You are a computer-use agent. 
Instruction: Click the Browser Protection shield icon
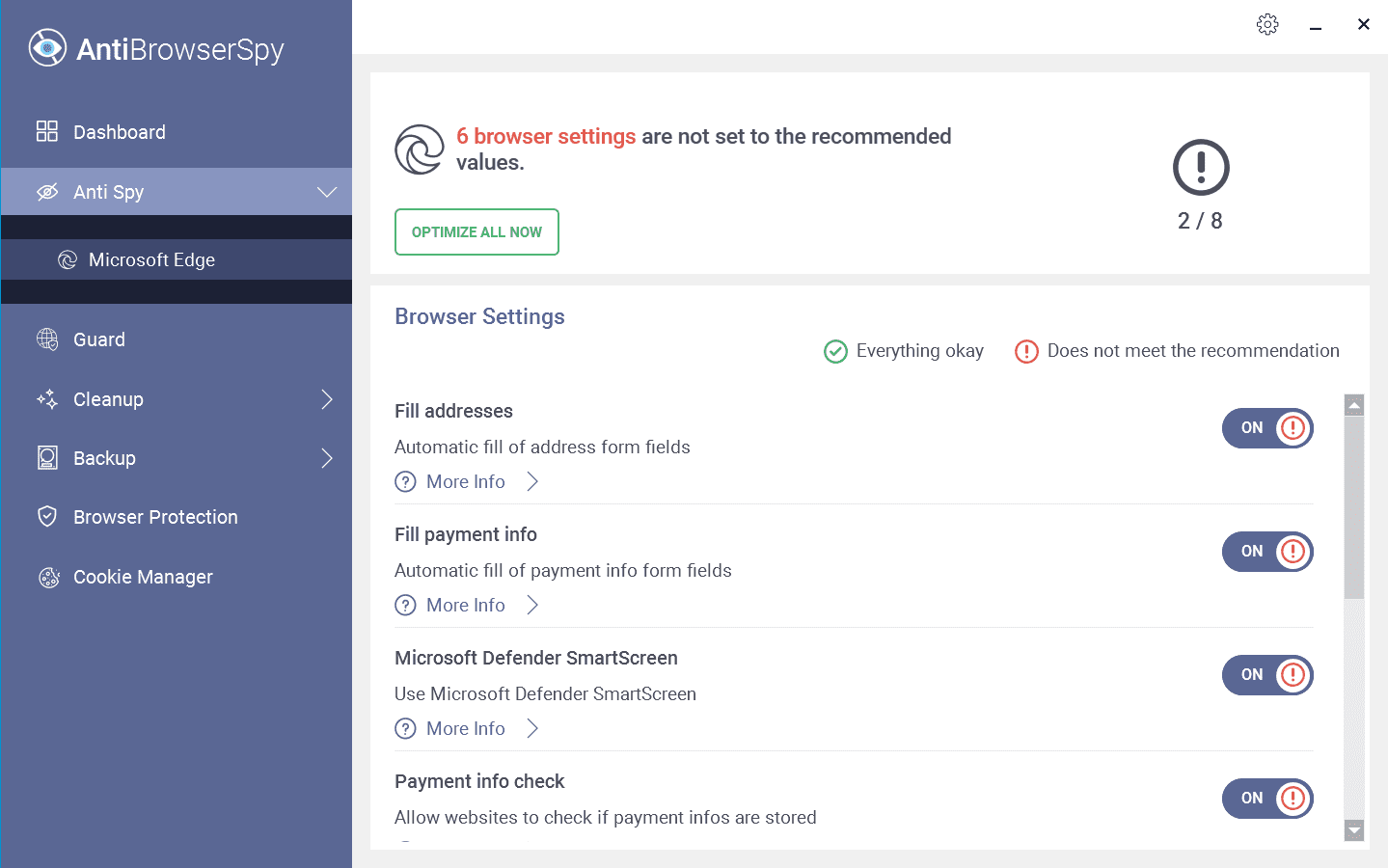click(x=47, y=517)
